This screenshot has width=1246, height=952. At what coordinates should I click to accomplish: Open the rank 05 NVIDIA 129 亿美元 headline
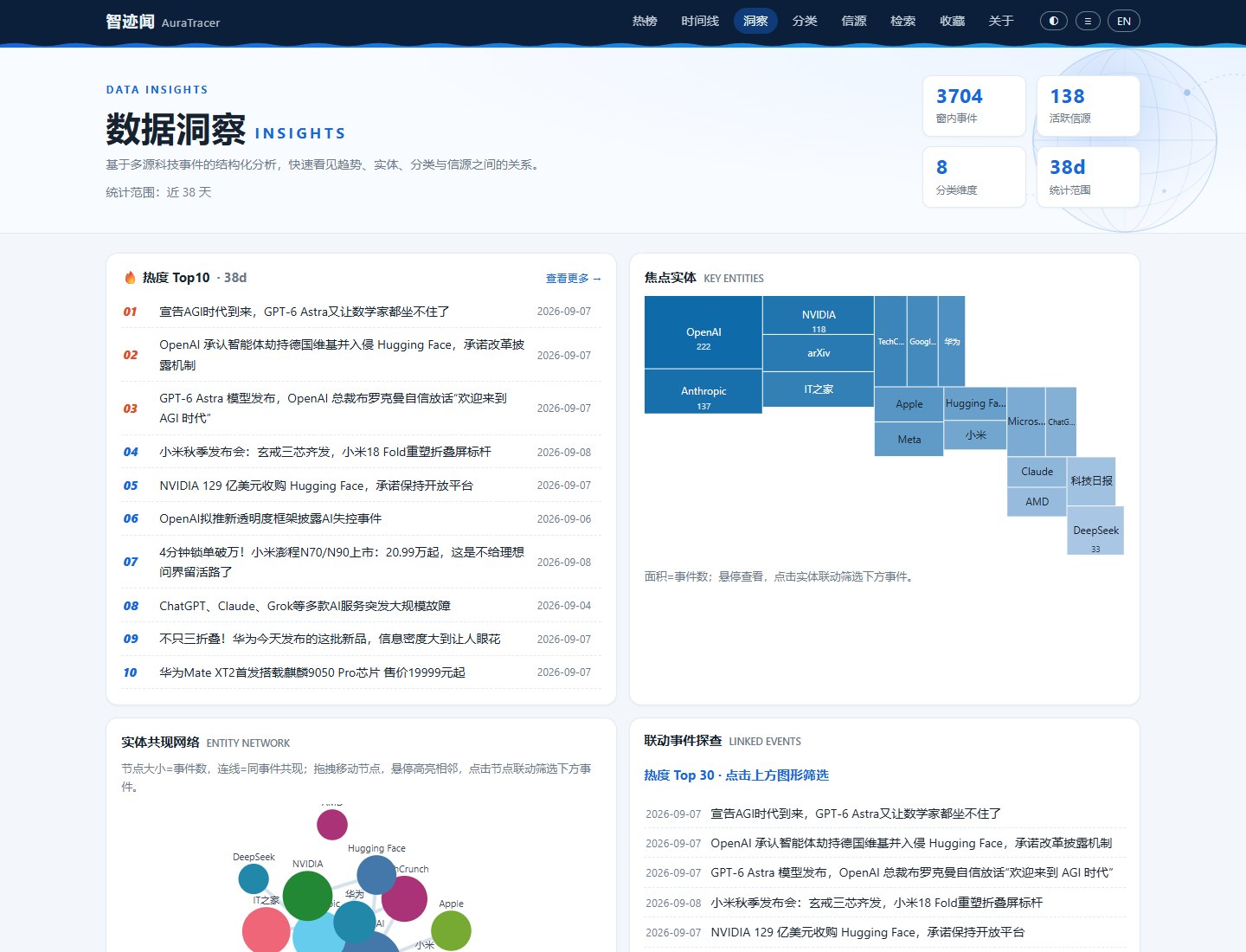pyautogui.click(x=316, y=486)
